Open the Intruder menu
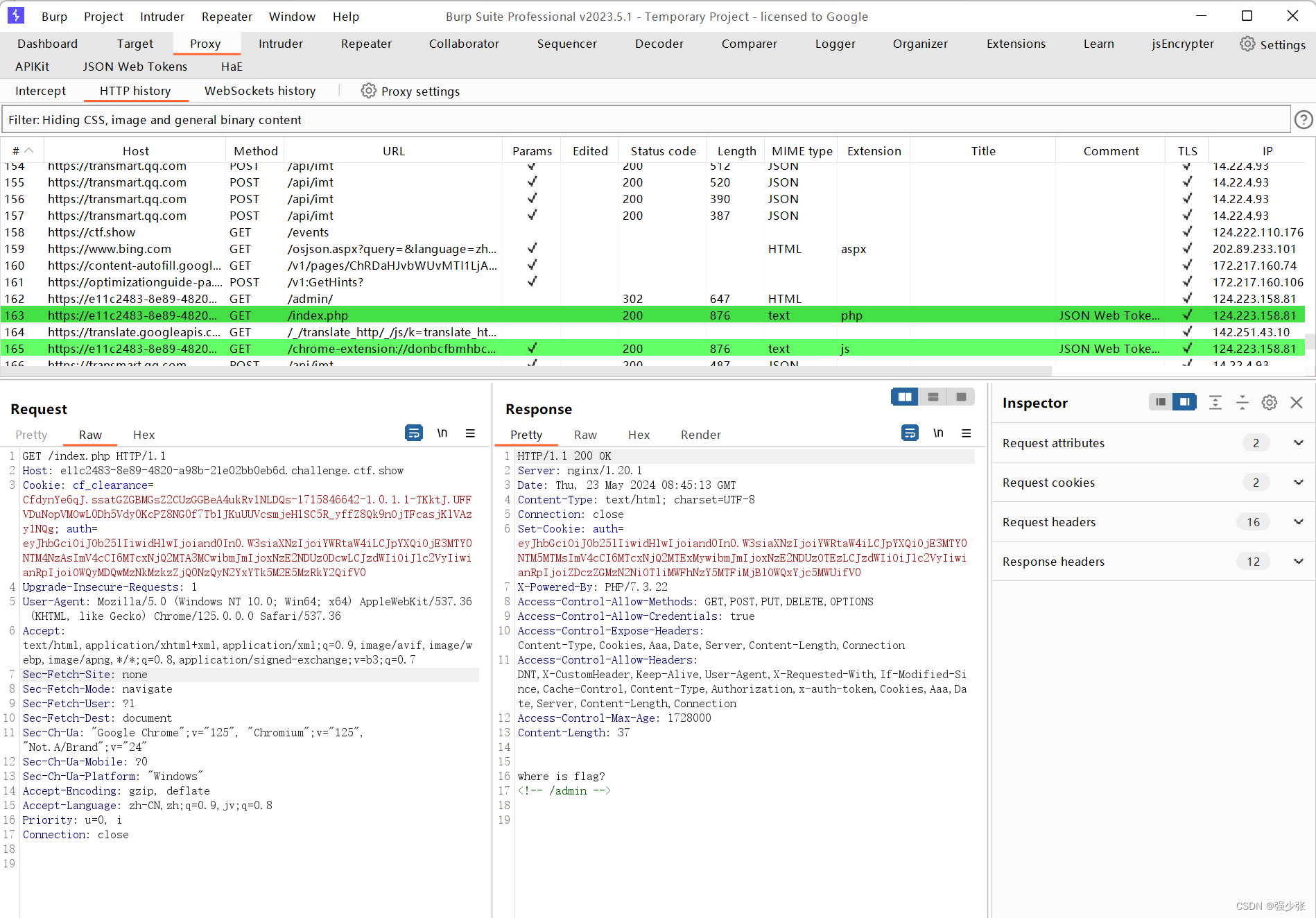 pos(162,17)
